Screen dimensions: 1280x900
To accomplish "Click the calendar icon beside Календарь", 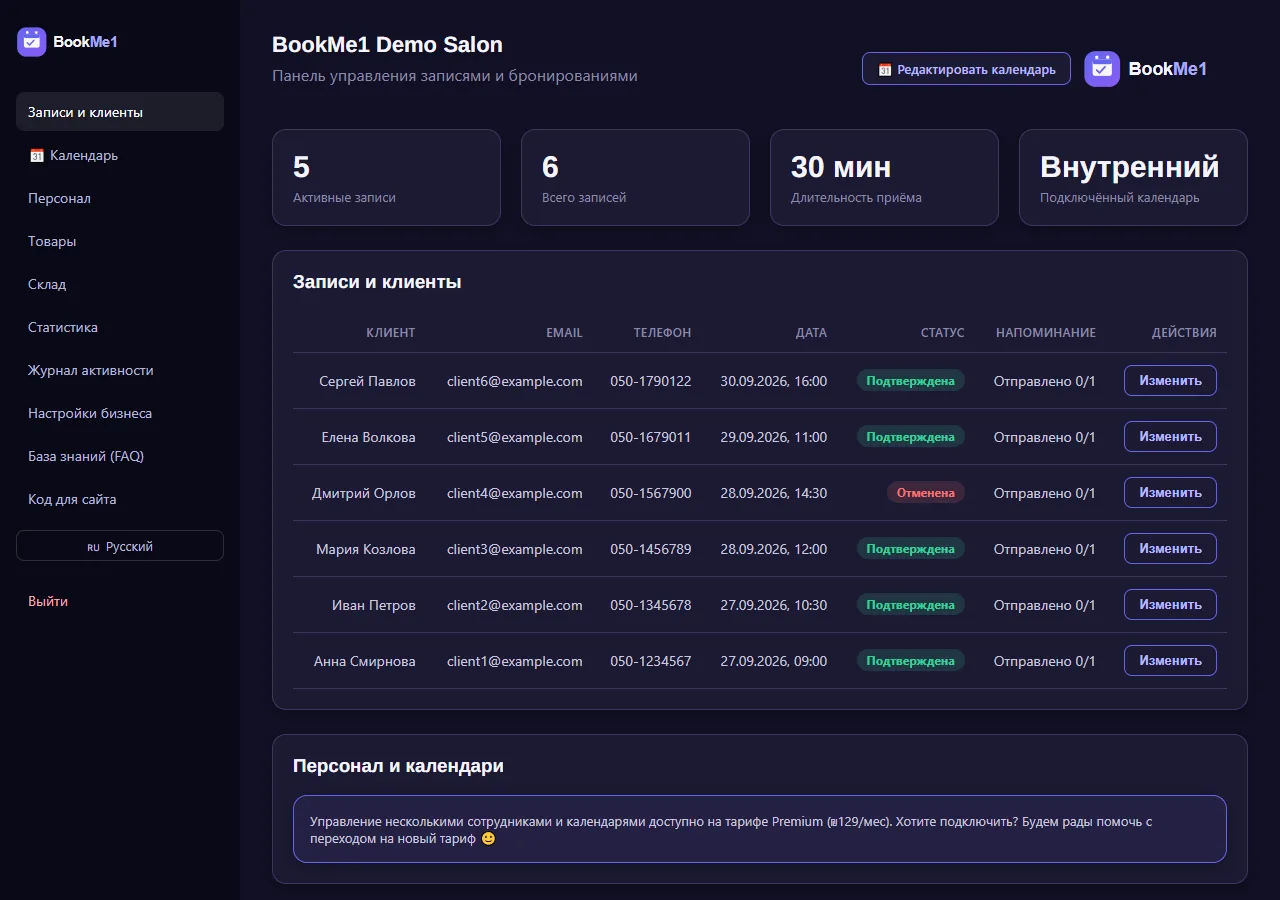I will (37, 156).
